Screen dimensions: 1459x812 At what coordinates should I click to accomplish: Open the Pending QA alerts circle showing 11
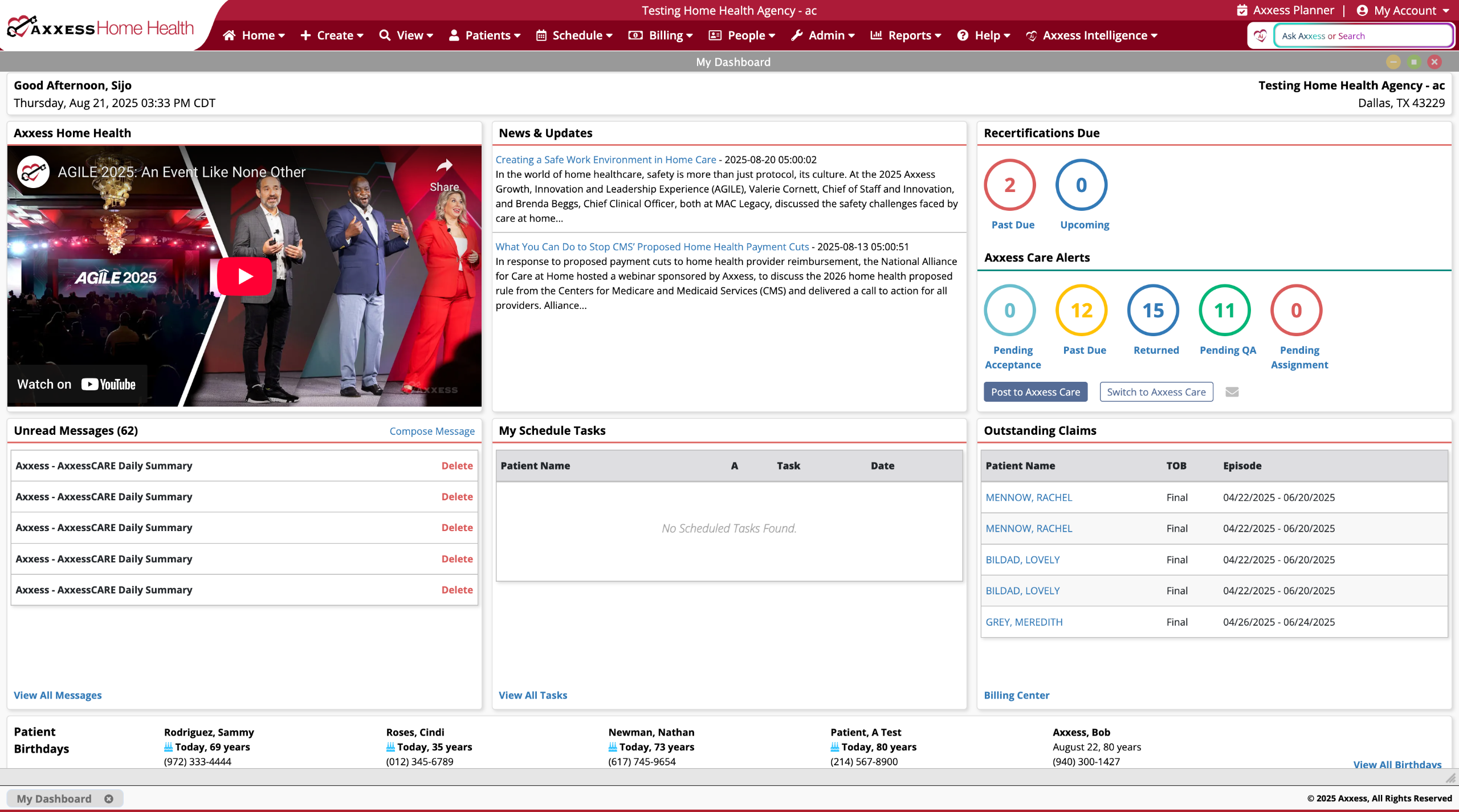point(1225,310)
